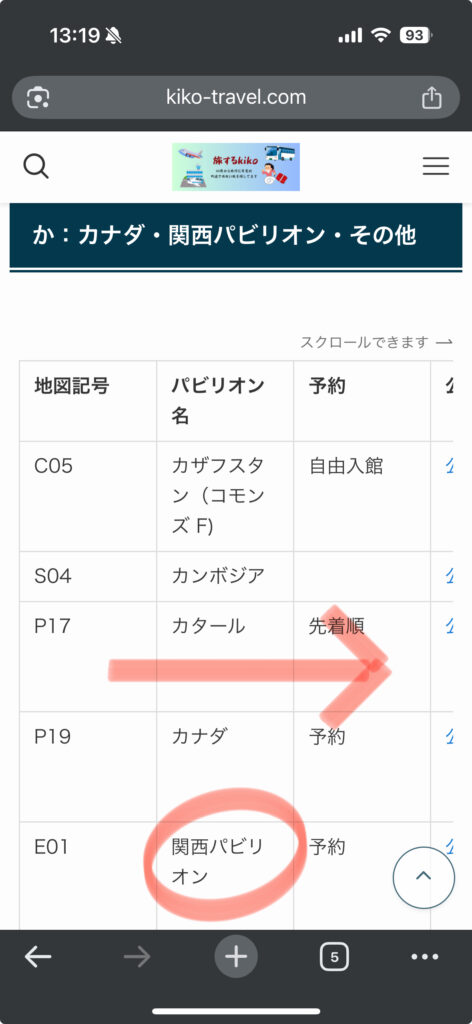The image size is (472, 1024).
Task: Tap the Google Lens camera icon in address bar
Action: click(x=38, y=98)
